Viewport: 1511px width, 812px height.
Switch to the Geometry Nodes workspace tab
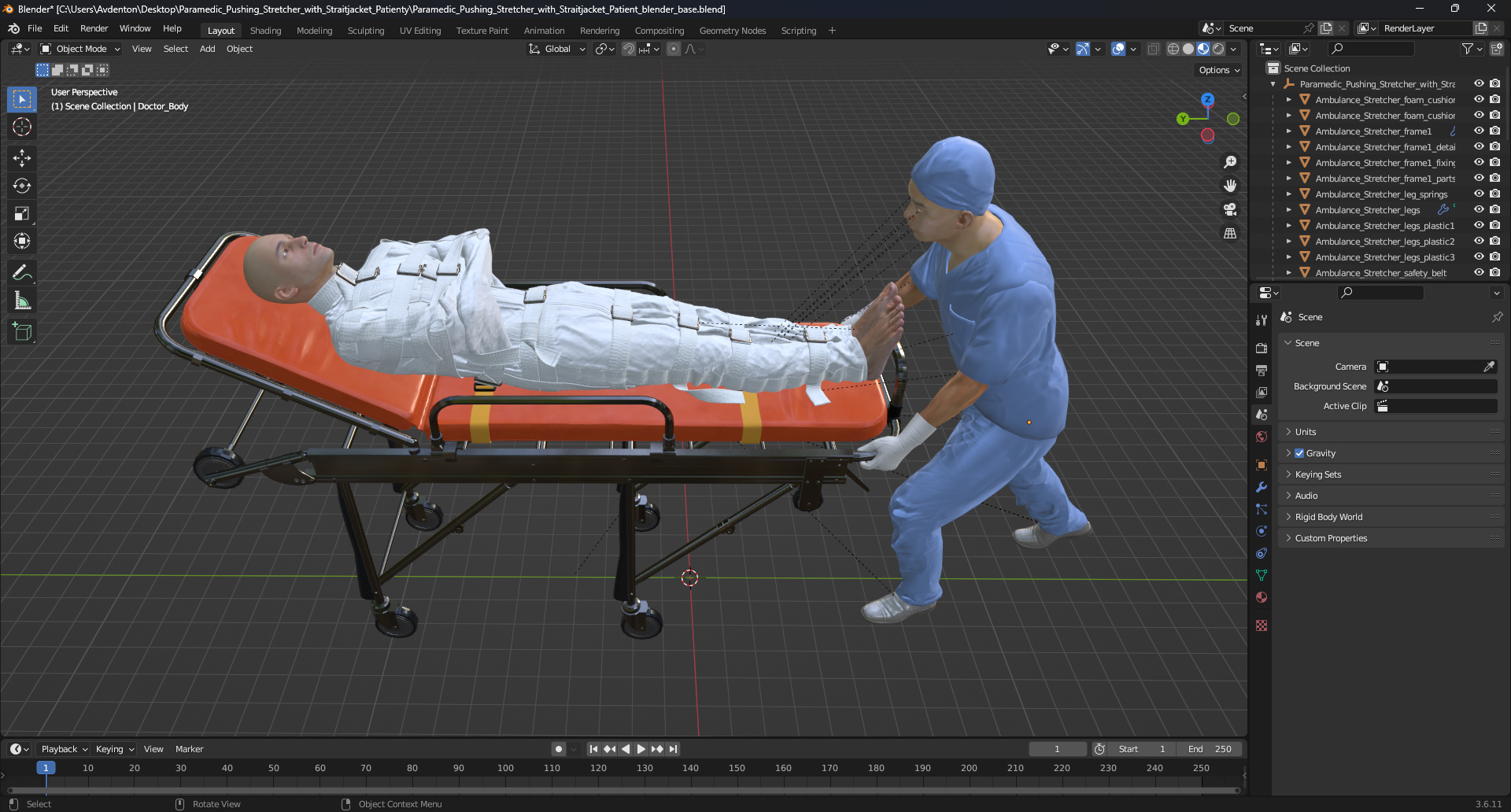tap(732, 31)
